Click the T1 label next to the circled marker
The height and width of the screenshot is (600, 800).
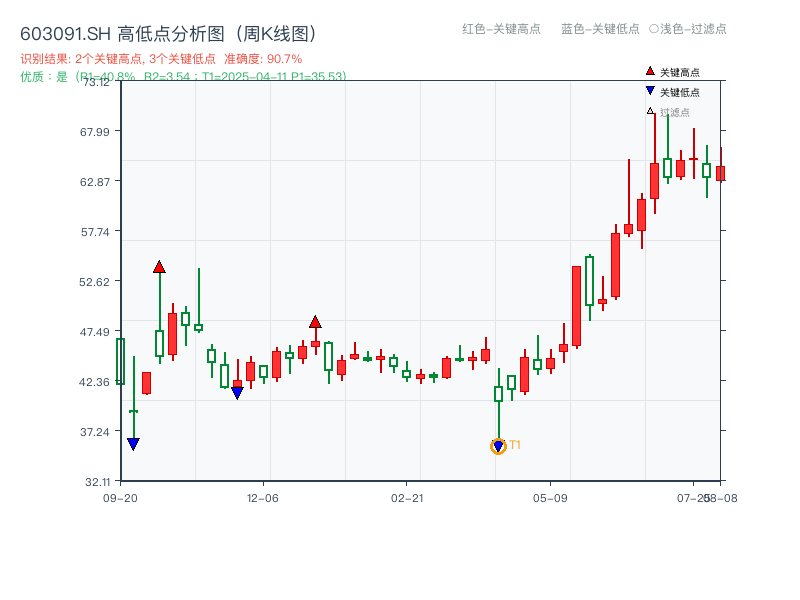[x=515, y=445]
